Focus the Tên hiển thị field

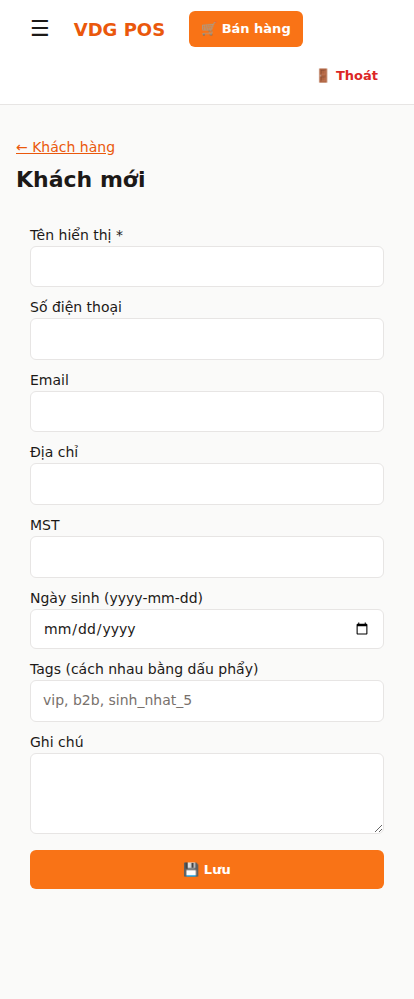[x=207, y=266]
